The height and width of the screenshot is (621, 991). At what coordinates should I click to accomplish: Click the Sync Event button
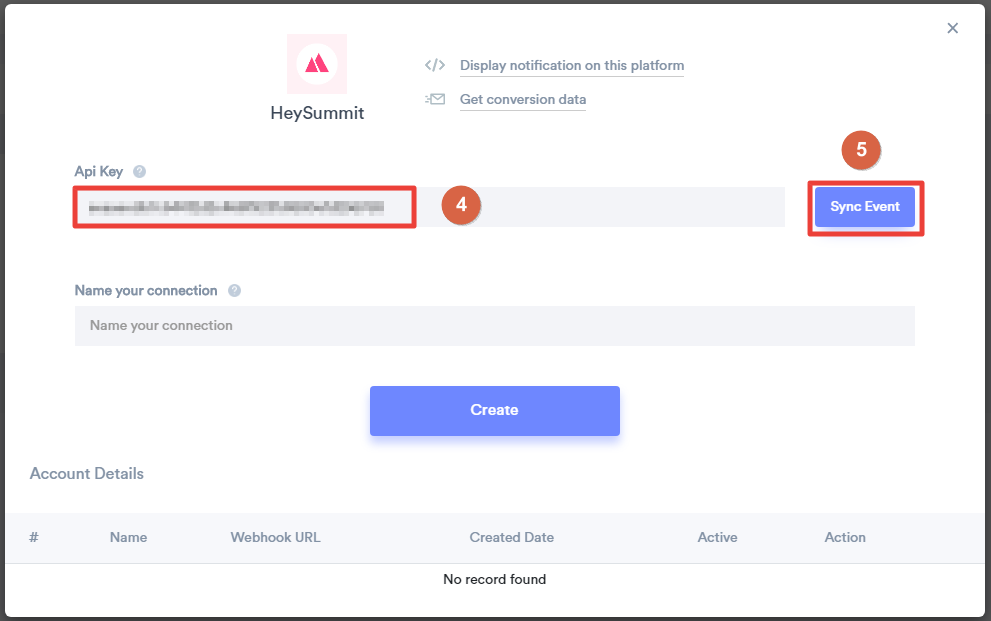pyautogui.click(x=865, y=207)
